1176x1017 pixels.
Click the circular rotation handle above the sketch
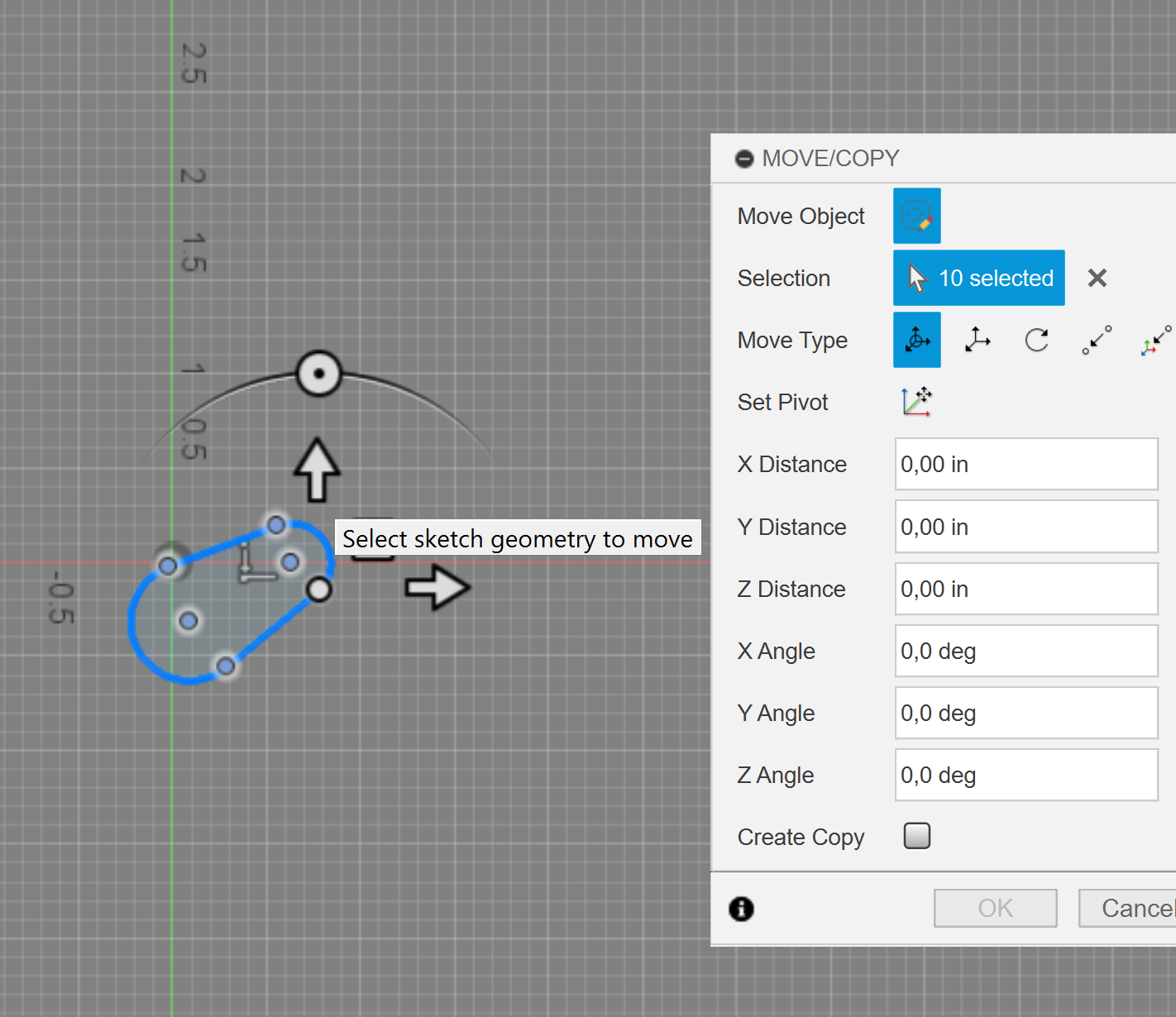pos(318,373)
